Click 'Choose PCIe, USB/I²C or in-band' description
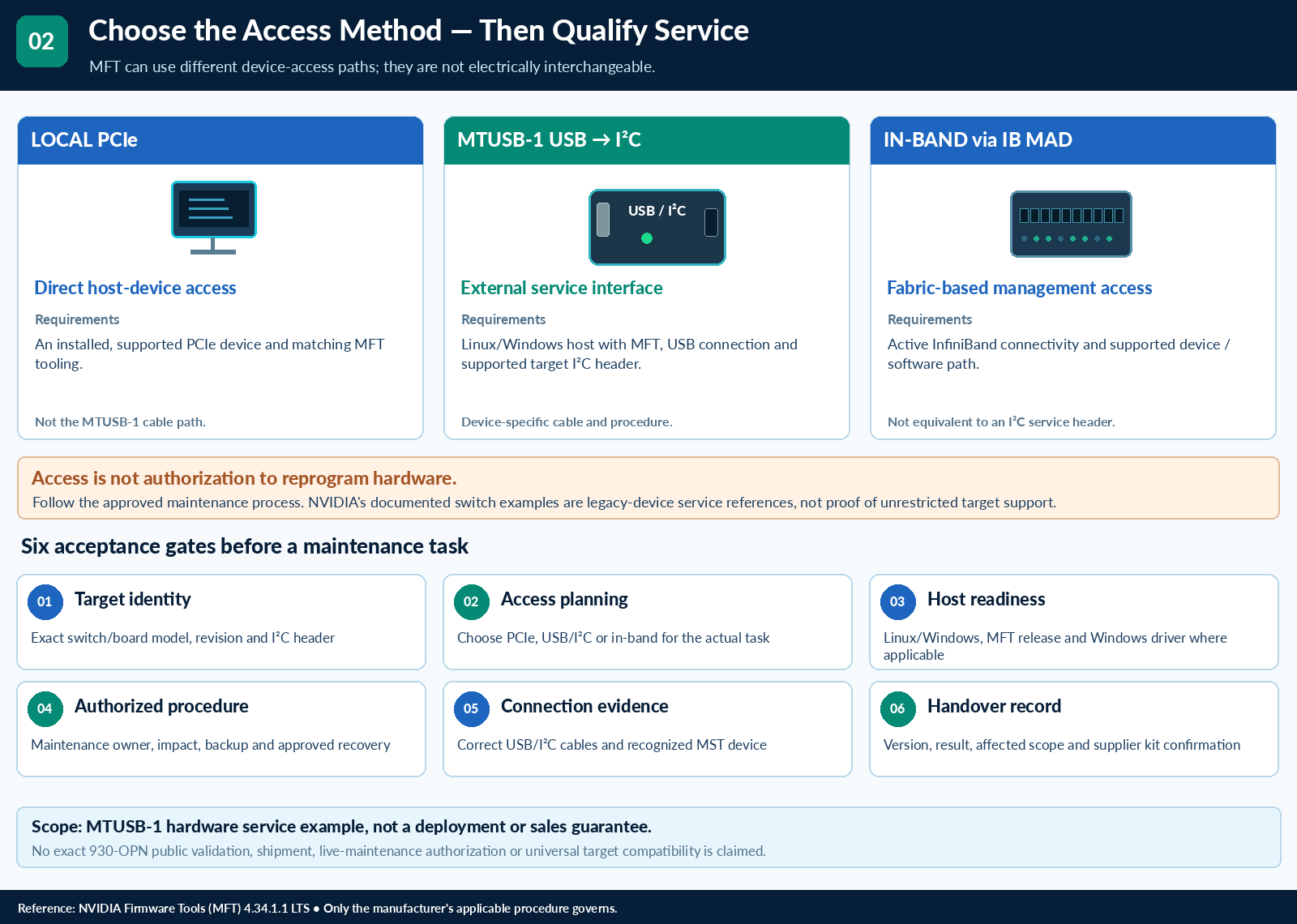 tap(614, 638)
